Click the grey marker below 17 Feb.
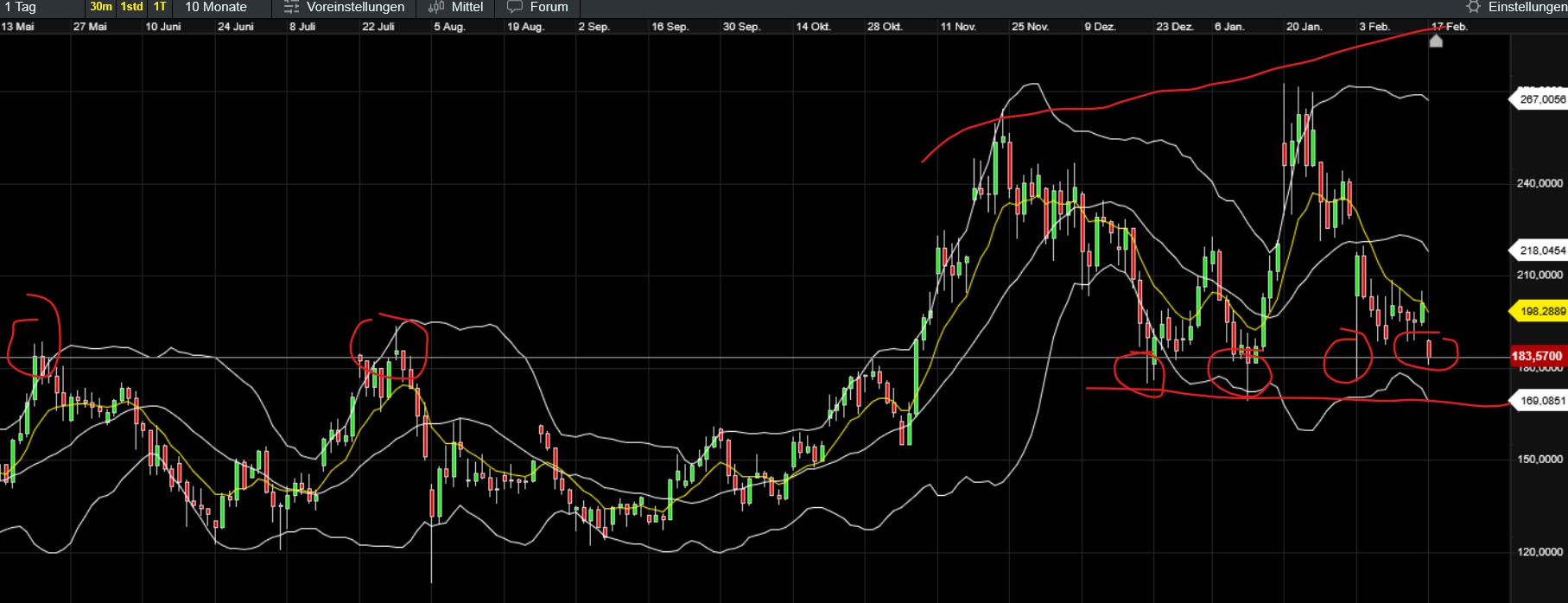 tap(1436, 41)
